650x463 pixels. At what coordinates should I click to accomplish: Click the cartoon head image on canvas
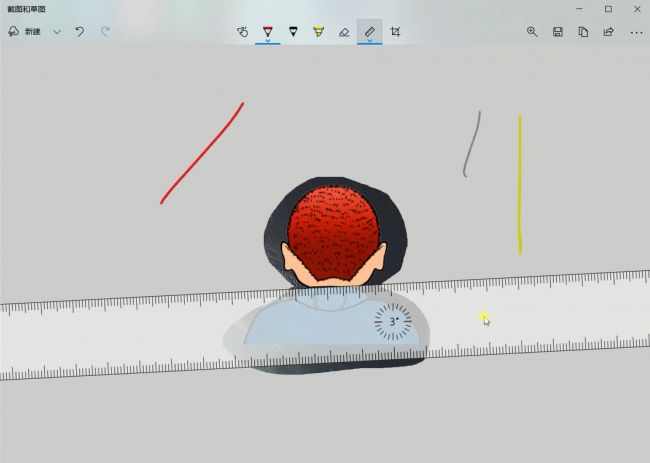[x=335, y=236]
